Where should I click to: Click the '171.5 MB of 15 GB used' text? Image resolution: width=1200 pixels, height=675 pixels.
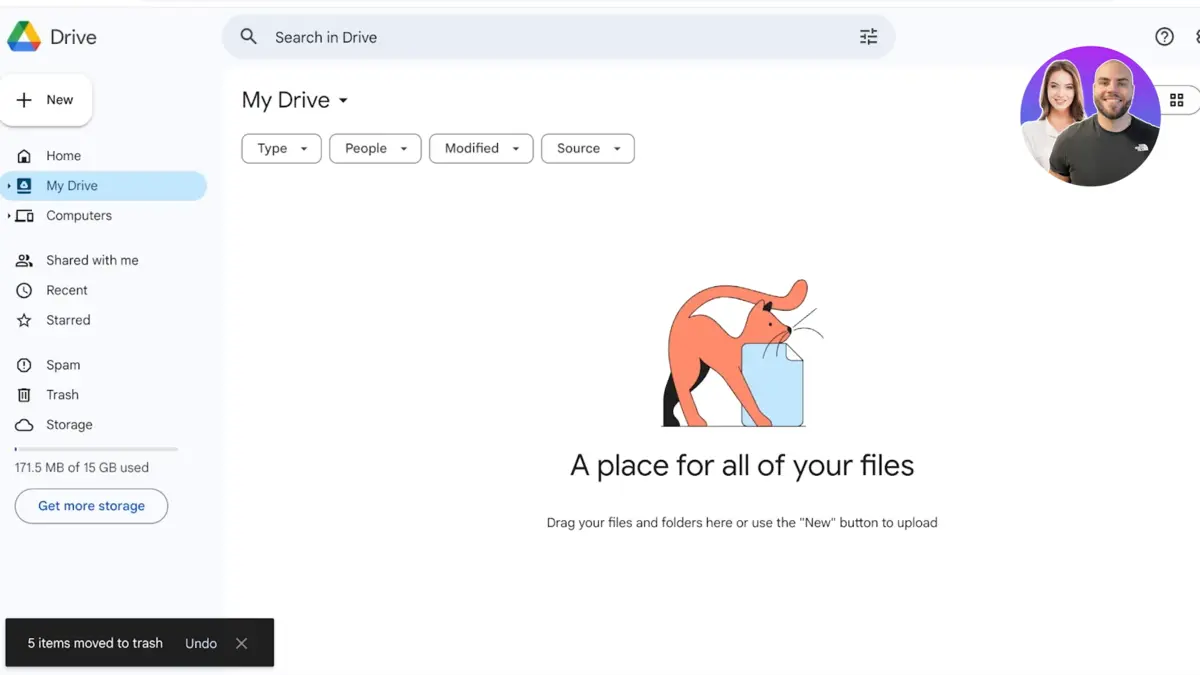click(x=82, y=467)
